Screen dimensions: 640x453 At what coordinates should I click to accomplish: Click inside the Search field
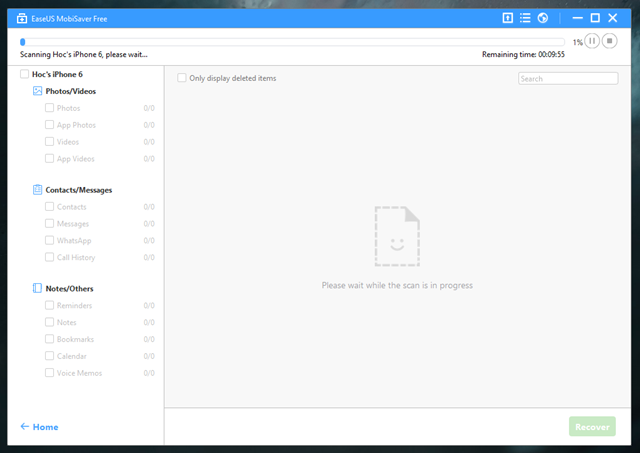(x=568, y=78)
